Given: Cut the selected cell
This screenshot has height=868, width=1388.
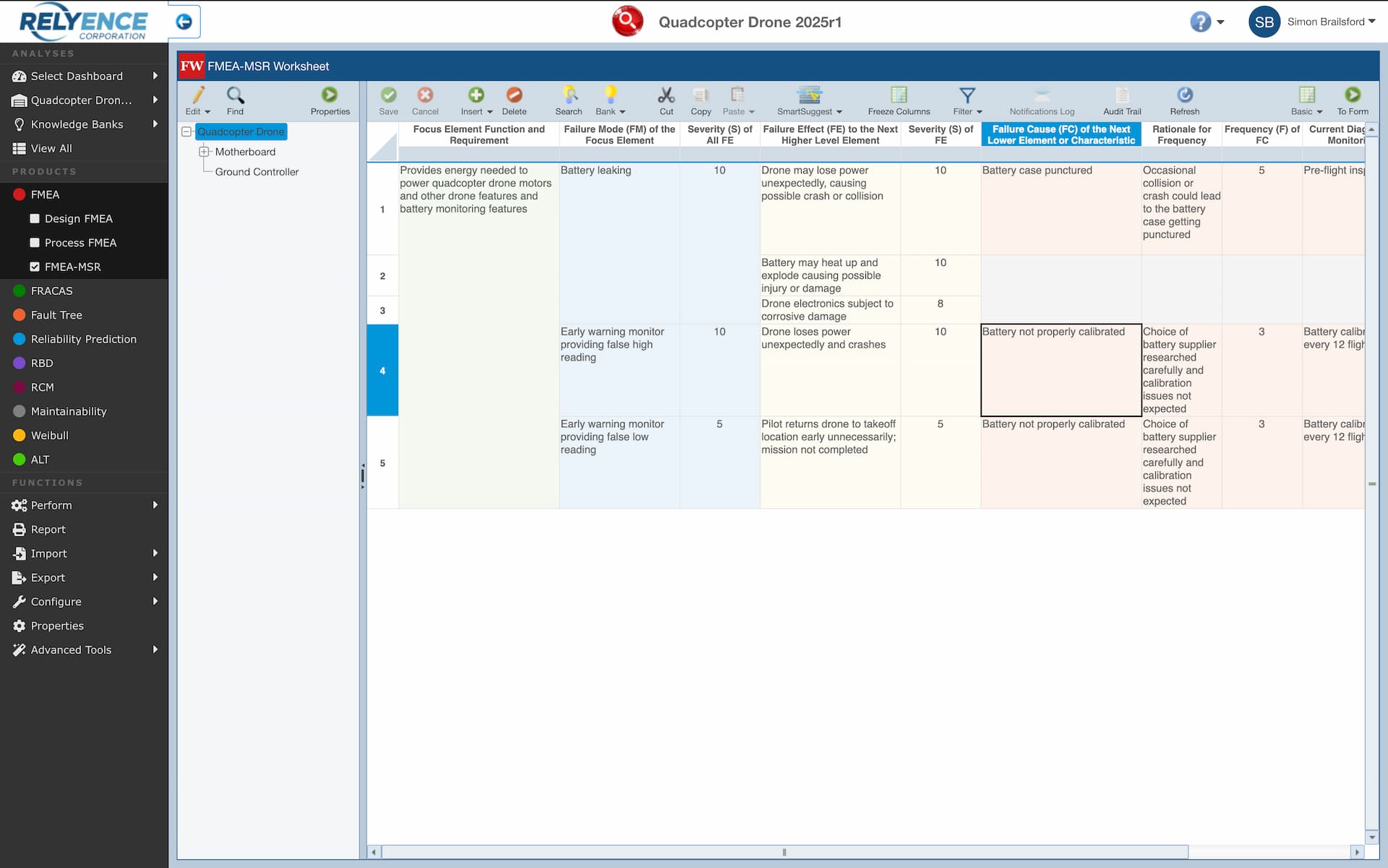Looking at the screenshot, I should 666,100.
